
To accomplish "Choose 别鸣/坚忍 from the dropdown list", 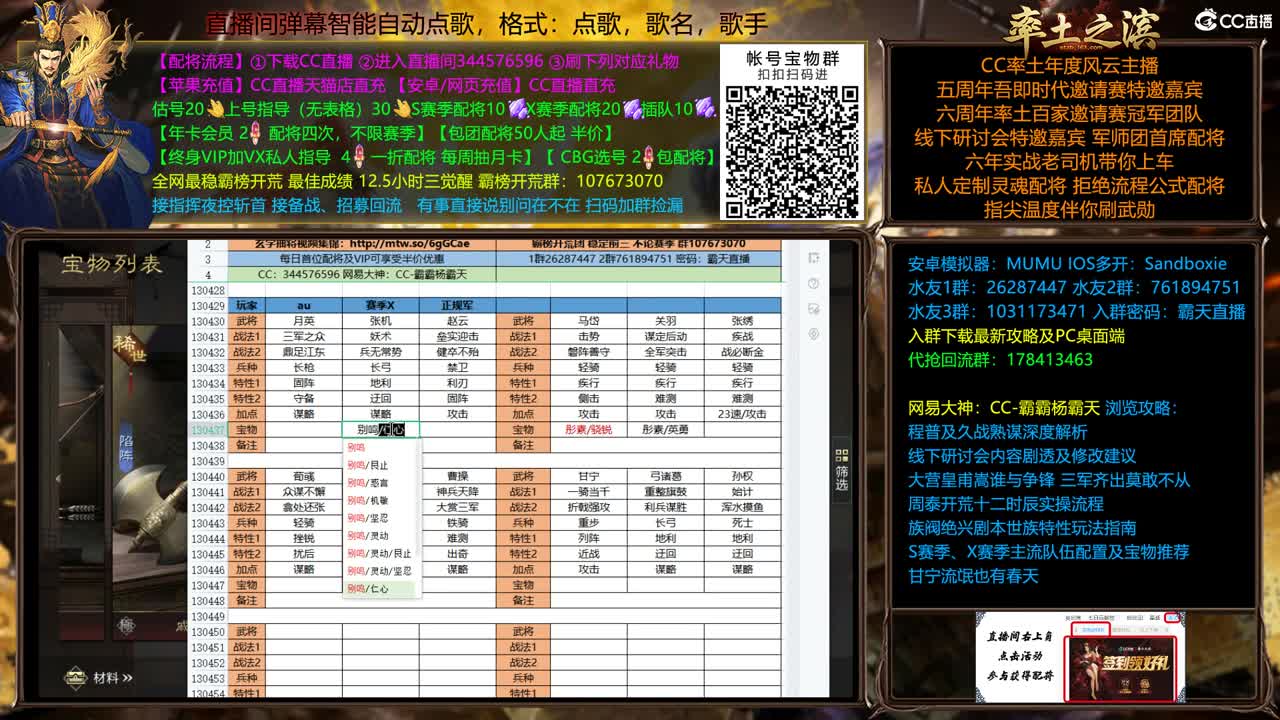I will click(x=381, y=518).
